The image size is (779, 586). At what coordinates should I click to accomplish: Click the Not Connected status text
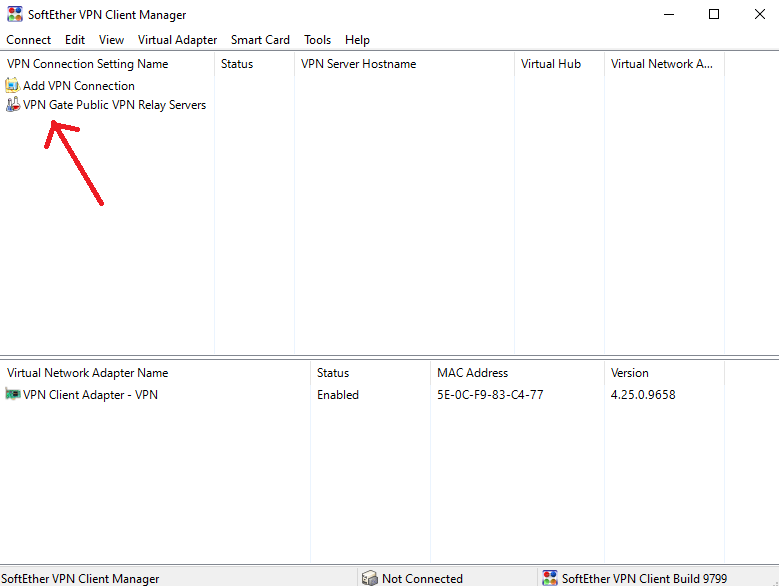click(x=422, y=579)
